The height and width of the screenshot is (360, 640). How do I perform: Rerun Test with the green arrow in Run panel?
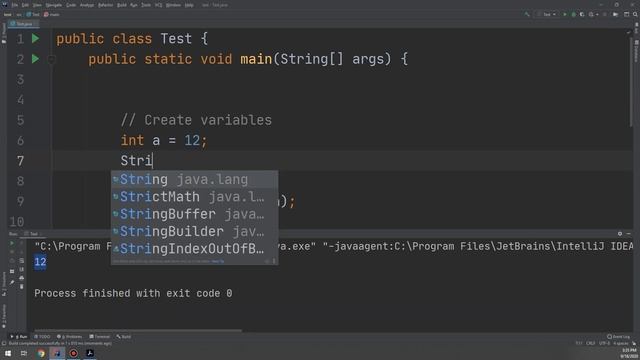point(12,243)
